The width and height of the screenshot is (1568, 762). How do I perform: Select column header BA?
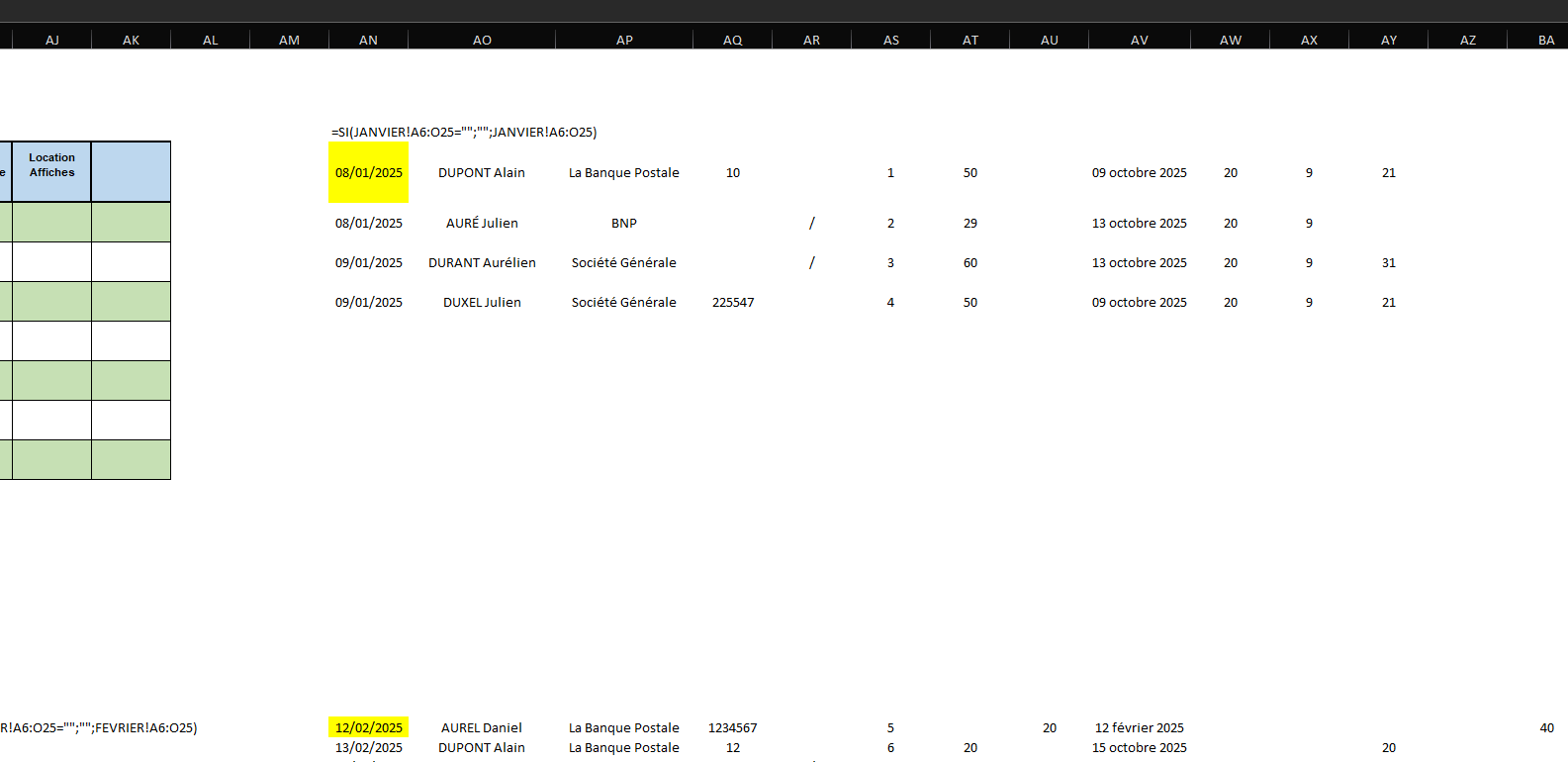point(1545,40)
